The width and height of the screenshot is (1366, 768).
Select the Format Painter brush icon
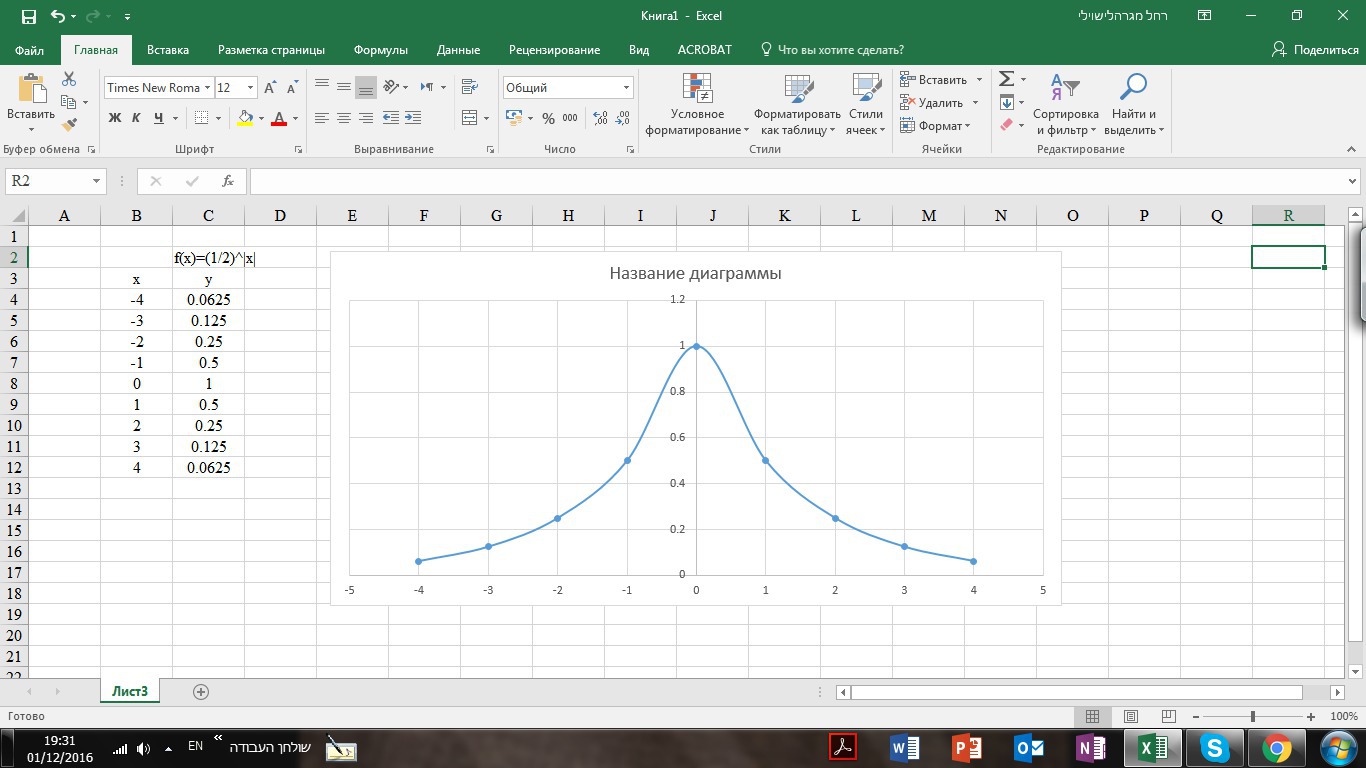coord(69,125)
